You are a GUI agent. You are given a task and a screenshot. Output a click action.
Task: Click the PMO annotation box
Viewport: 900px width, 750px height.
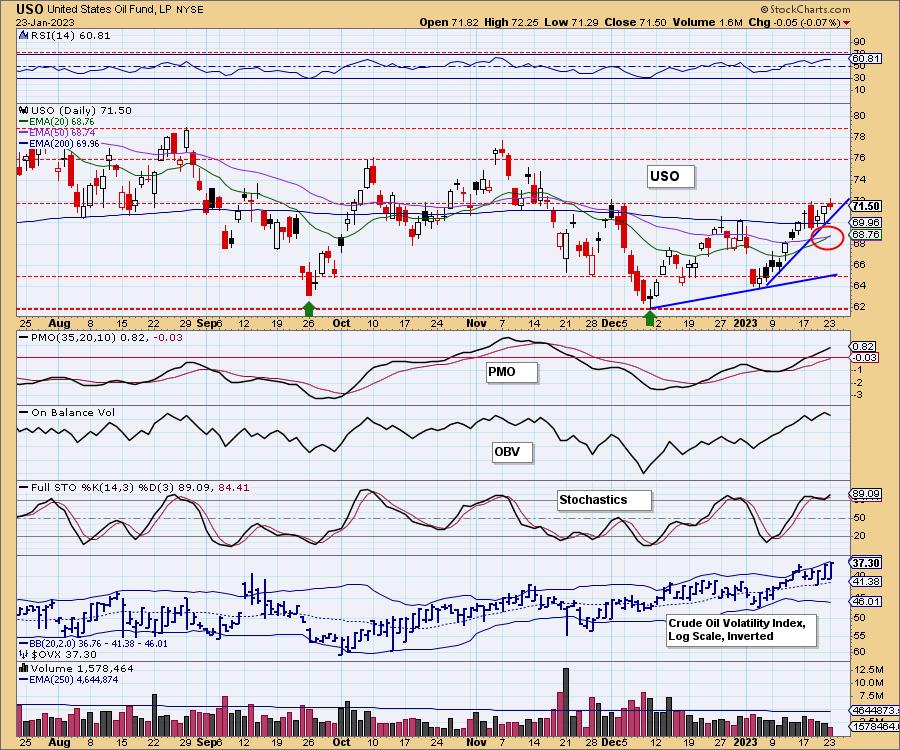pos(512,372)
